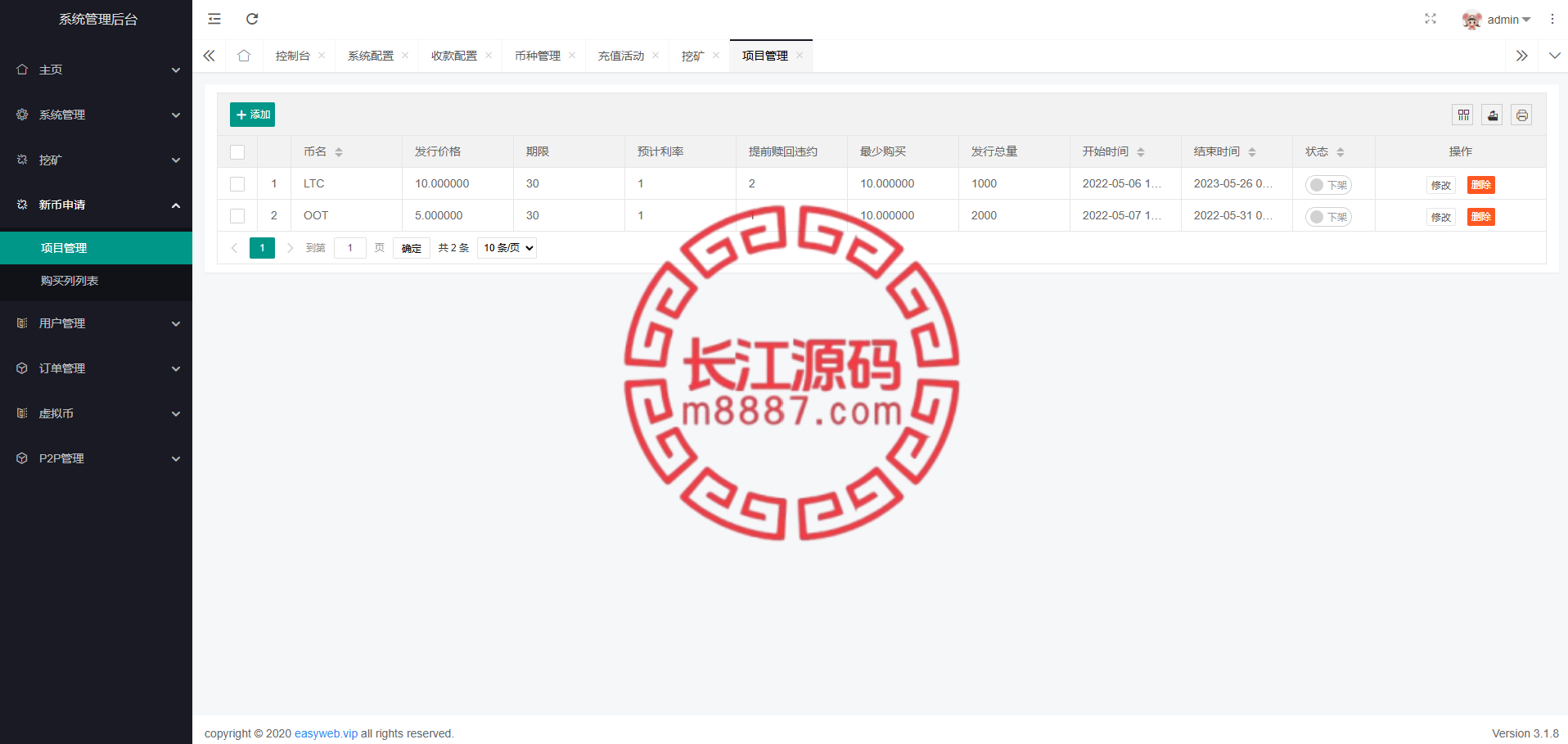
Task: Open the tab operations dropdown arrow
Action: pyautogui.click(x=1555, y=56)
